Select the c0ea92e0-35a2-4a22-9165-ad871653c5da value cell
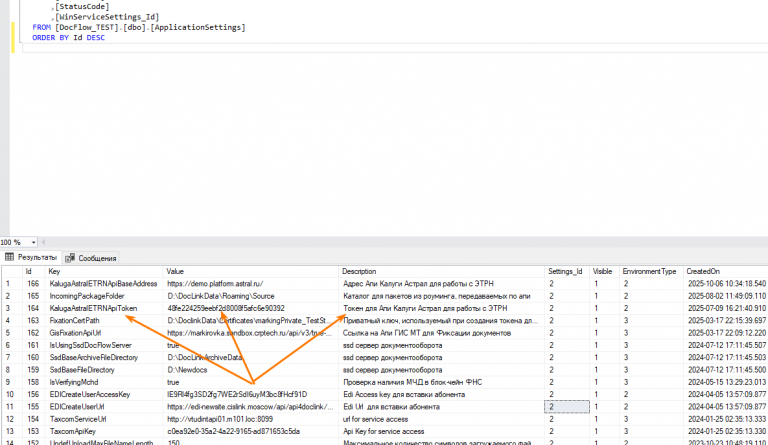The height and width of the screenshot is (445, 768). pos(250,431)
